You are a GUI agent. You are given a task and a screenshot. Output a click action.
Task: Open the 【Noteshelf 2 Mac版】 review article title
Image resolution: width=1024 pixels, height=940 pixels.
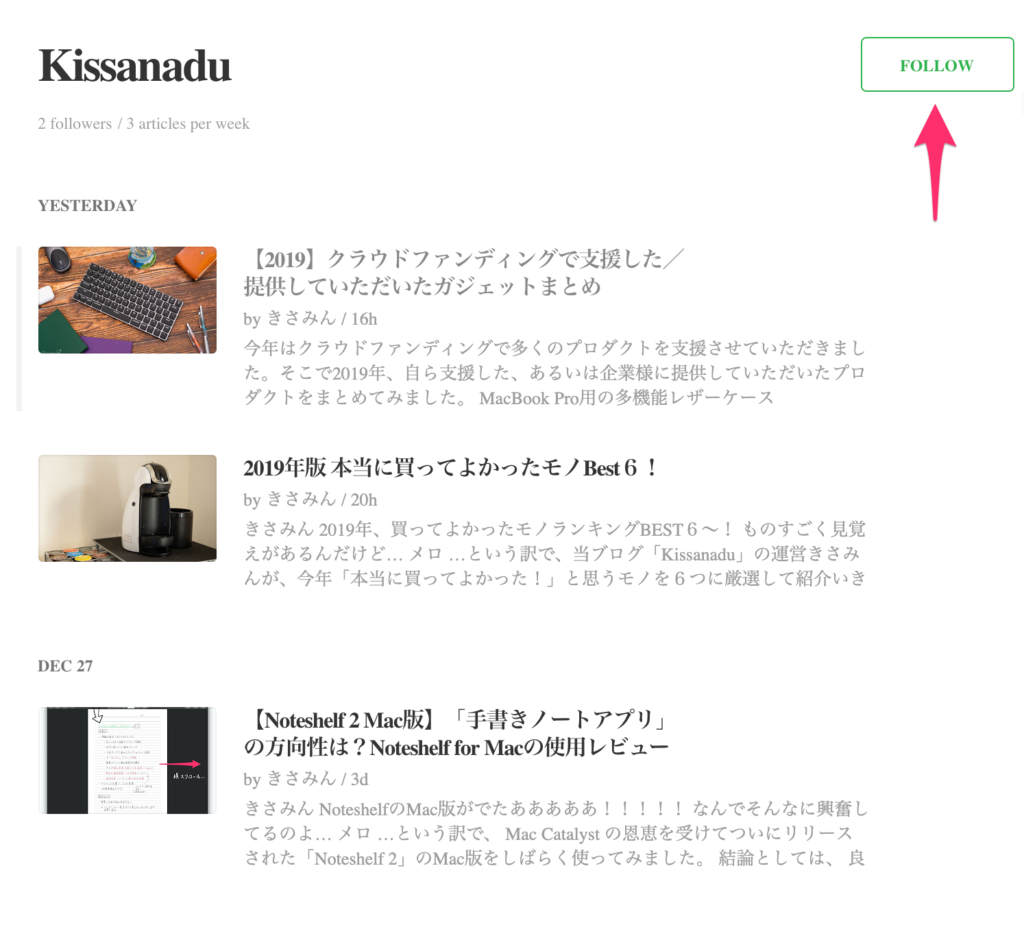457,734
